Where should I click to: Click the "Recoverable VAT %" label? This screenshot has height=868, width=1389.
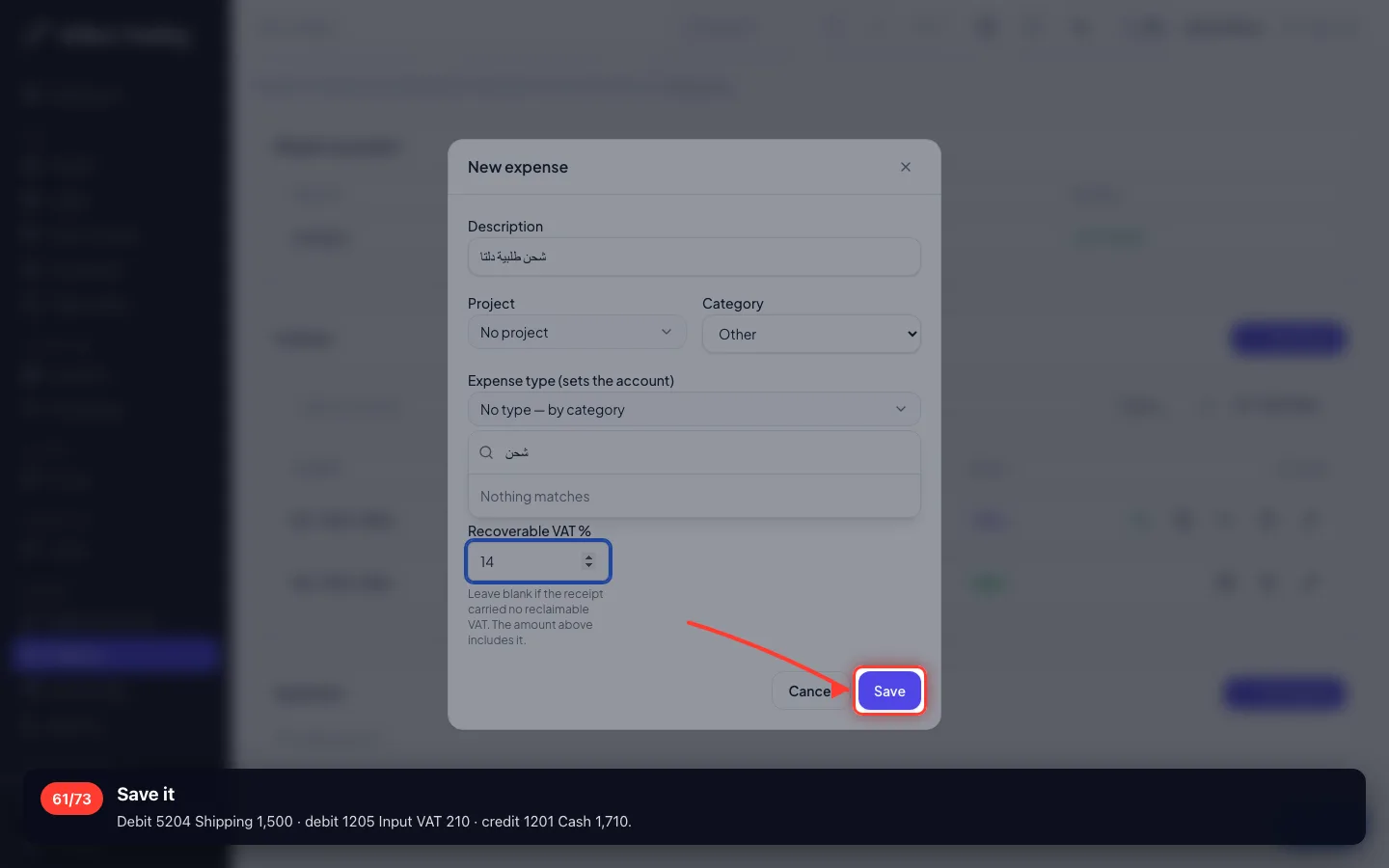tap(530, 531)
